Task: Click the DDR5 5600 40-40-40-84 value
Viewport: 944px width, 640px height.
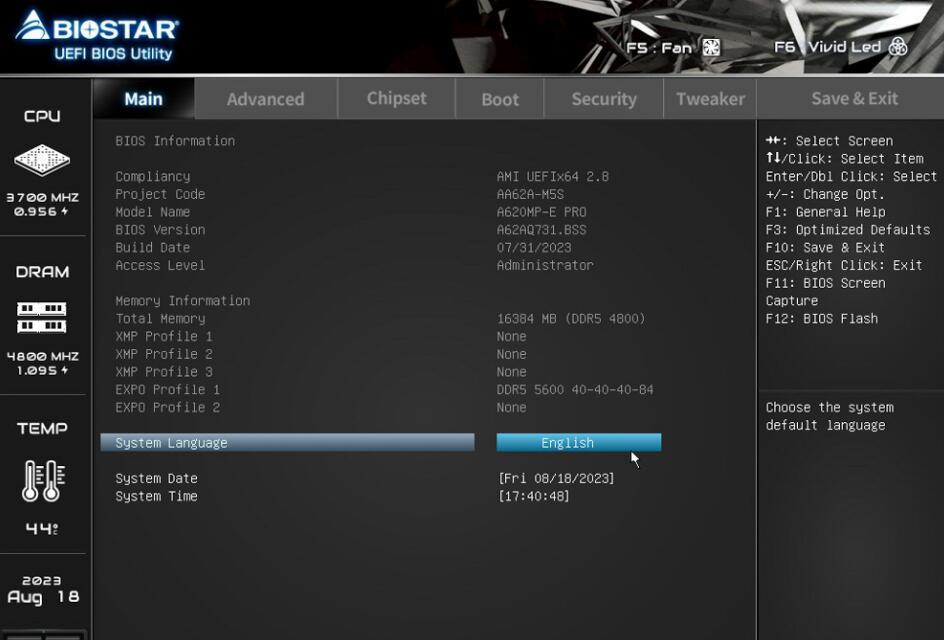Action: pos(575,390)
